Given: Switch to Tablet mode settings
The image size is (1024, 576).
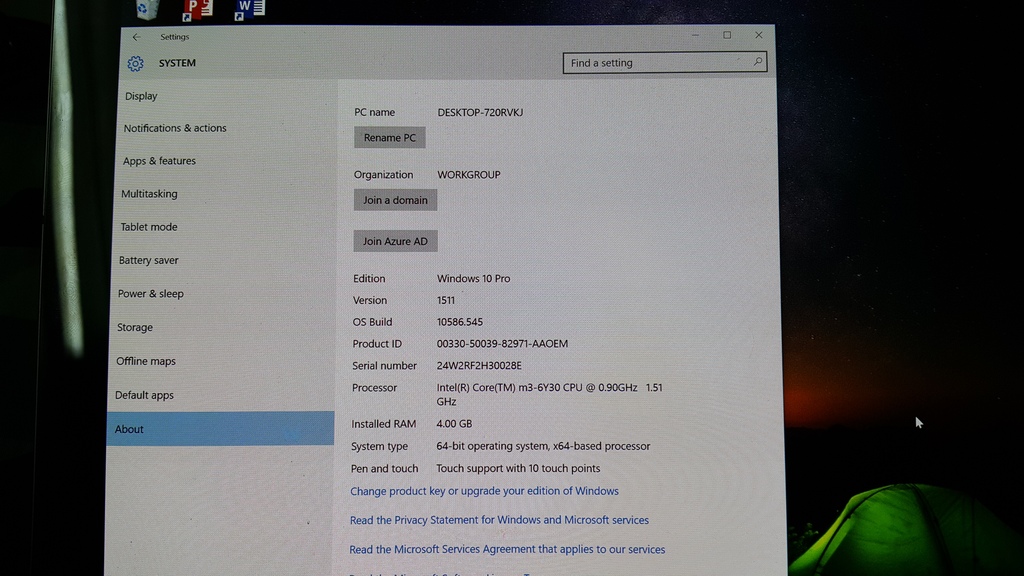Looking at the screenshot, I should (x=149, y=227).
